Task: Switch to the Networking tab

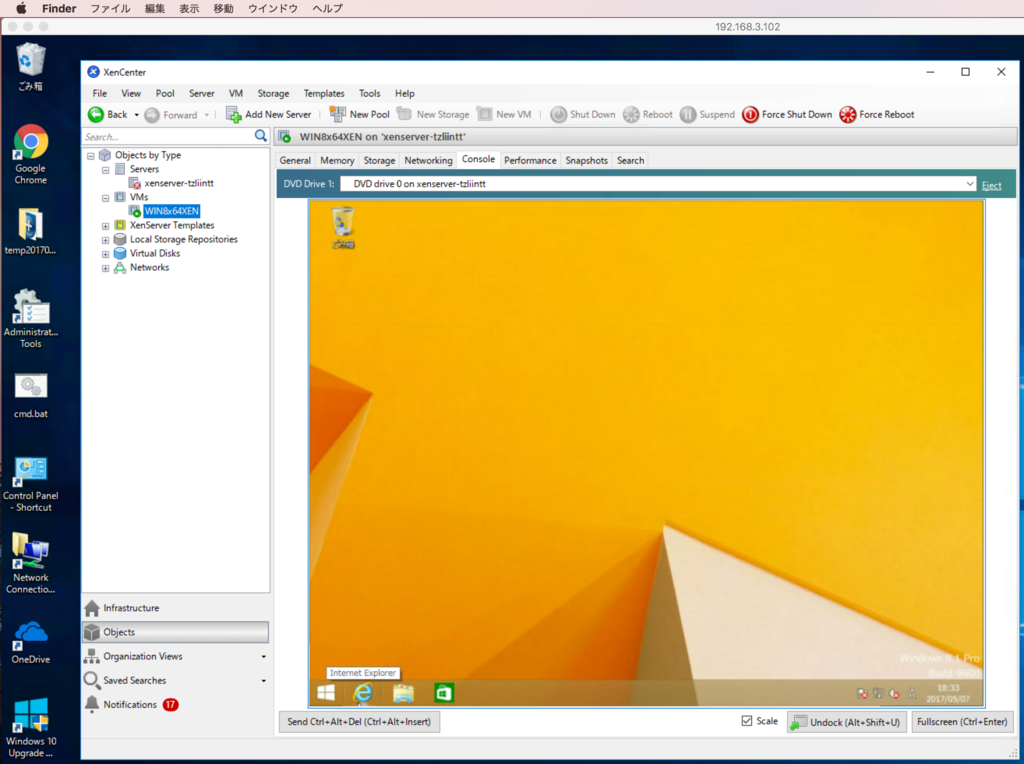Action: click(x=428, y=161)
